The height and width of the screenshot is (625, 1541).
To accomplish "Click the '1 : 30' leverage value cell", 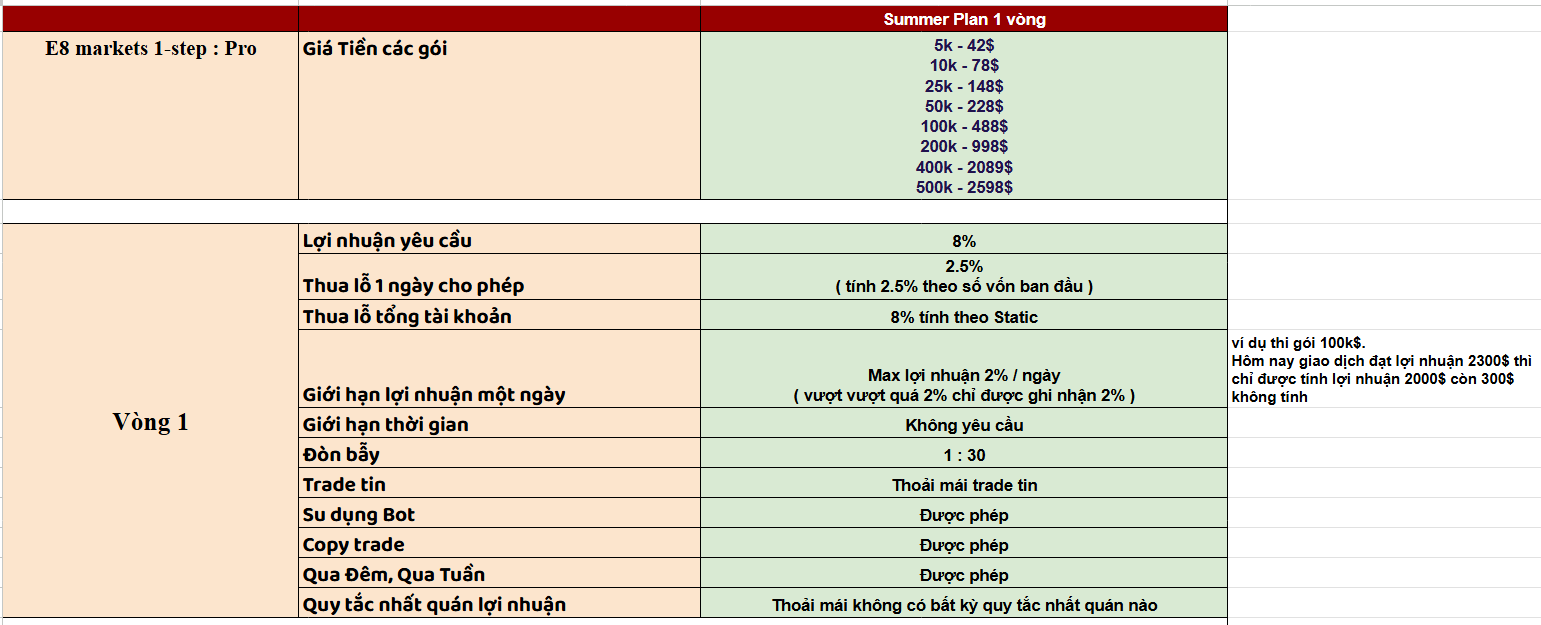I will [x=964, y=453].
